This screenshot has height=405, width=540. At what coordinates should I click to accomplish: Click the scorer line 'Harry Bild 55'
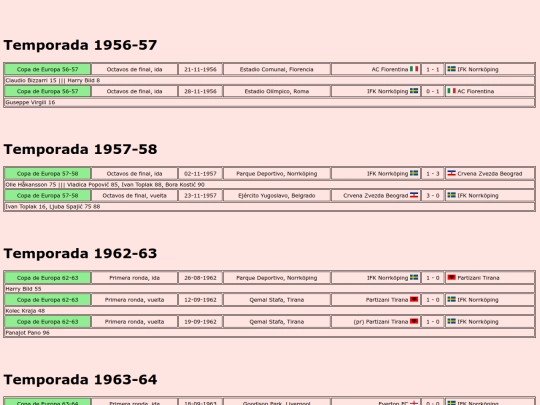(x=270, y=289)
